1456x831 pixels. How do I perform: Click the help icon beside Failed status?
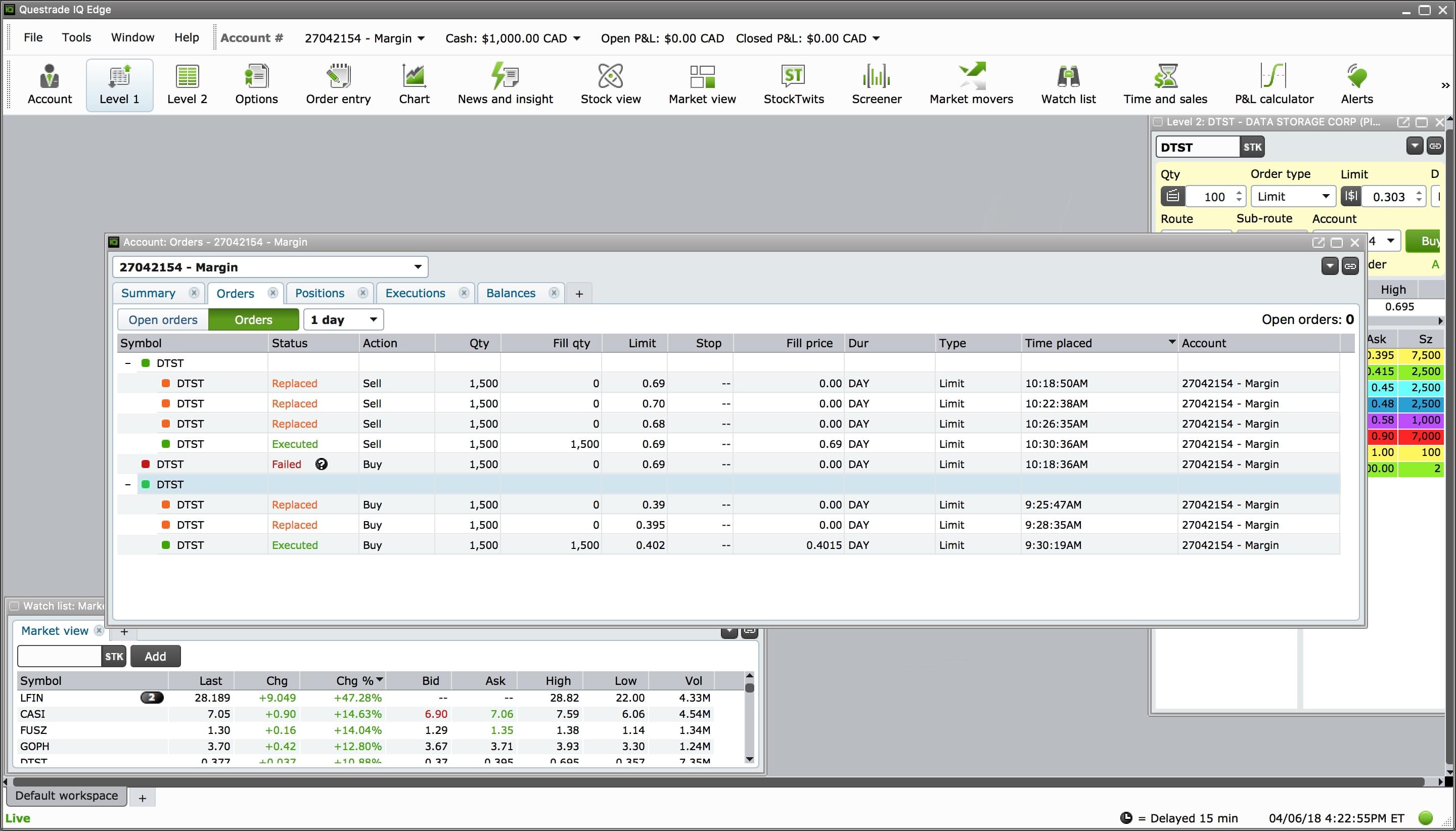(322, 464)
